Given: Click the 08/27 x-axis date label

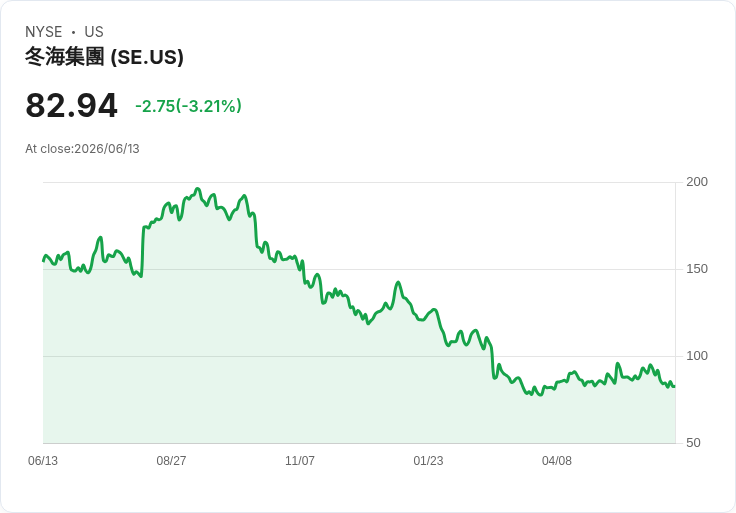Looking at the screenshot, I should coord(171,460).
